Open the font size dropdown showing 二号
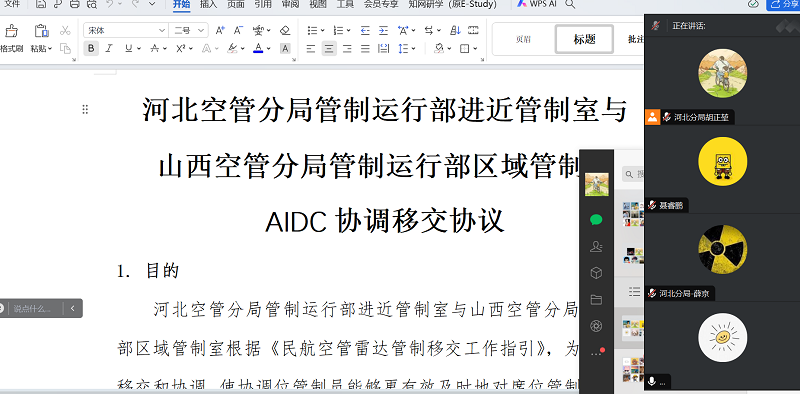Screen dimensions: 800x394 [x=188, y=31]
